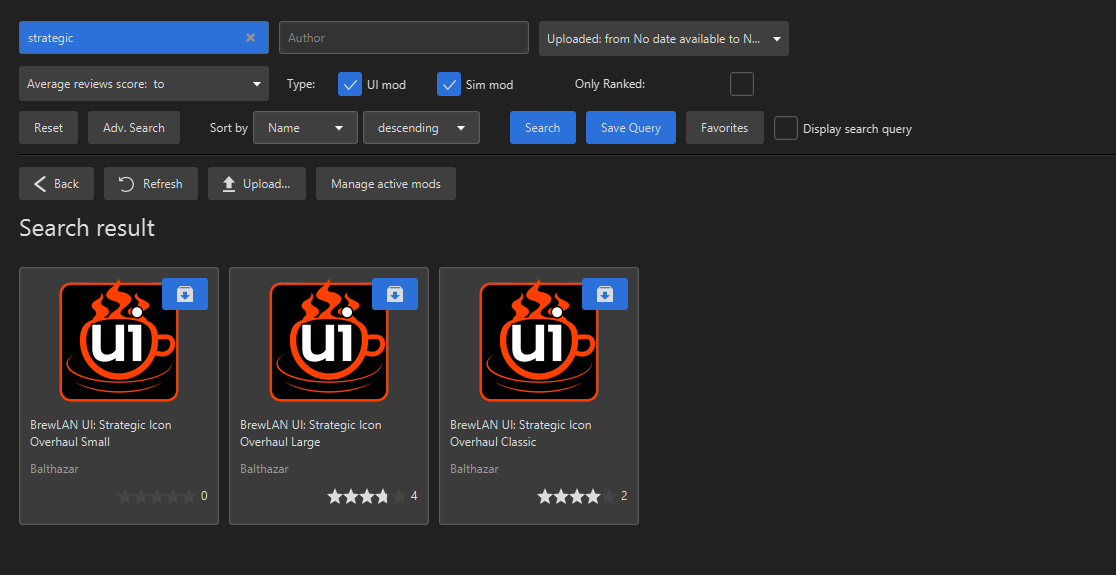Open Adv. Search options
This screenshot has height=575, width=1116.
click(x=134, y=128)
